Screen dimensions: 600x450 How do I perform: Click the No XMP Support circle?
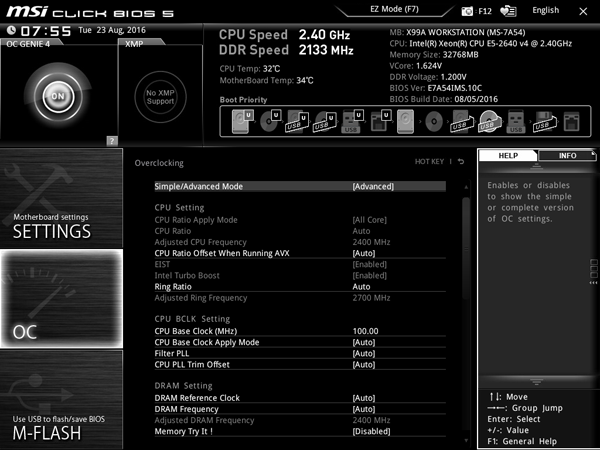(160, 97)
